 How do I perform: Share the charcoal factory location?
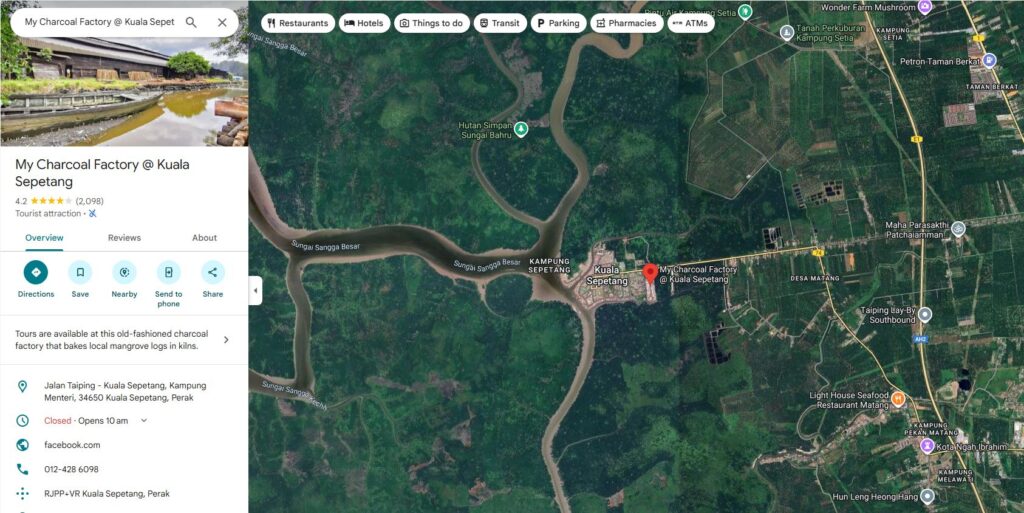213,272
